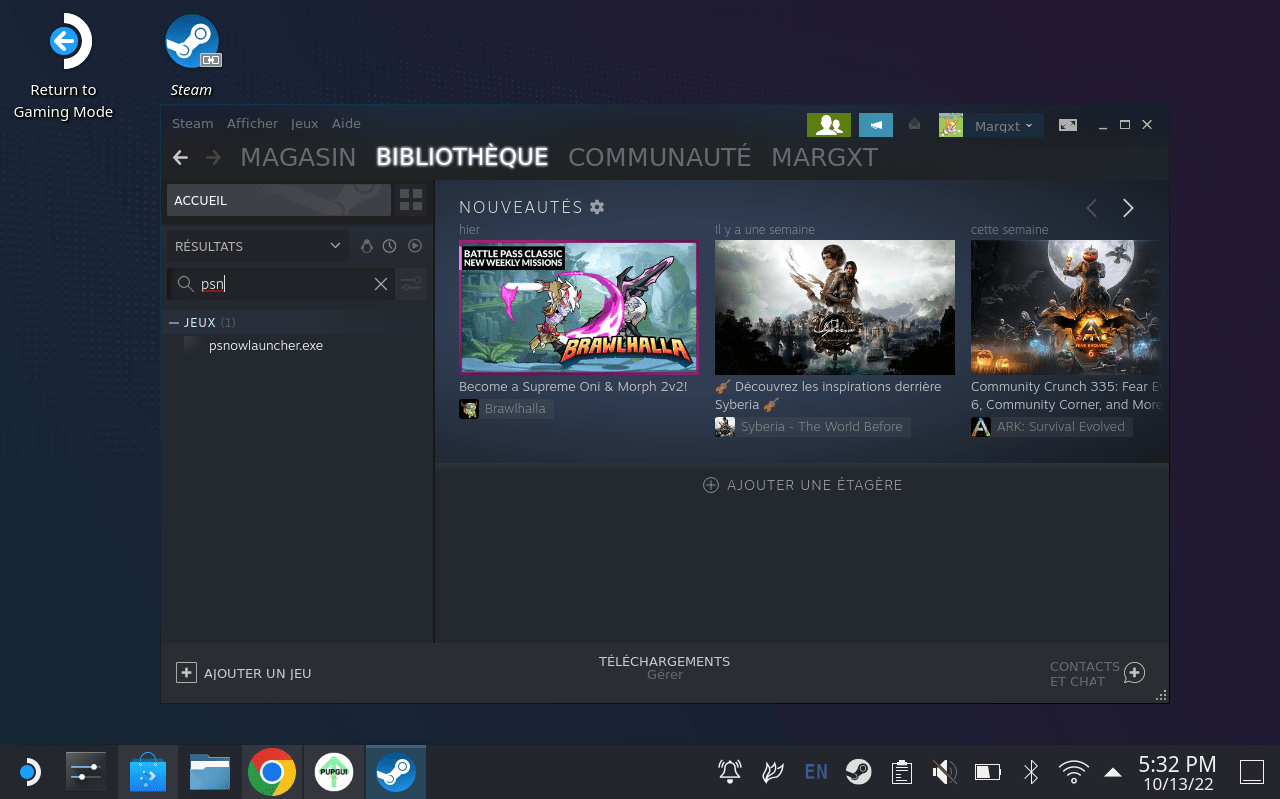Click the Brawlhalla game tag
Image resolution: width=1280 pixels, height=799 pixels.
coord(506,409)
